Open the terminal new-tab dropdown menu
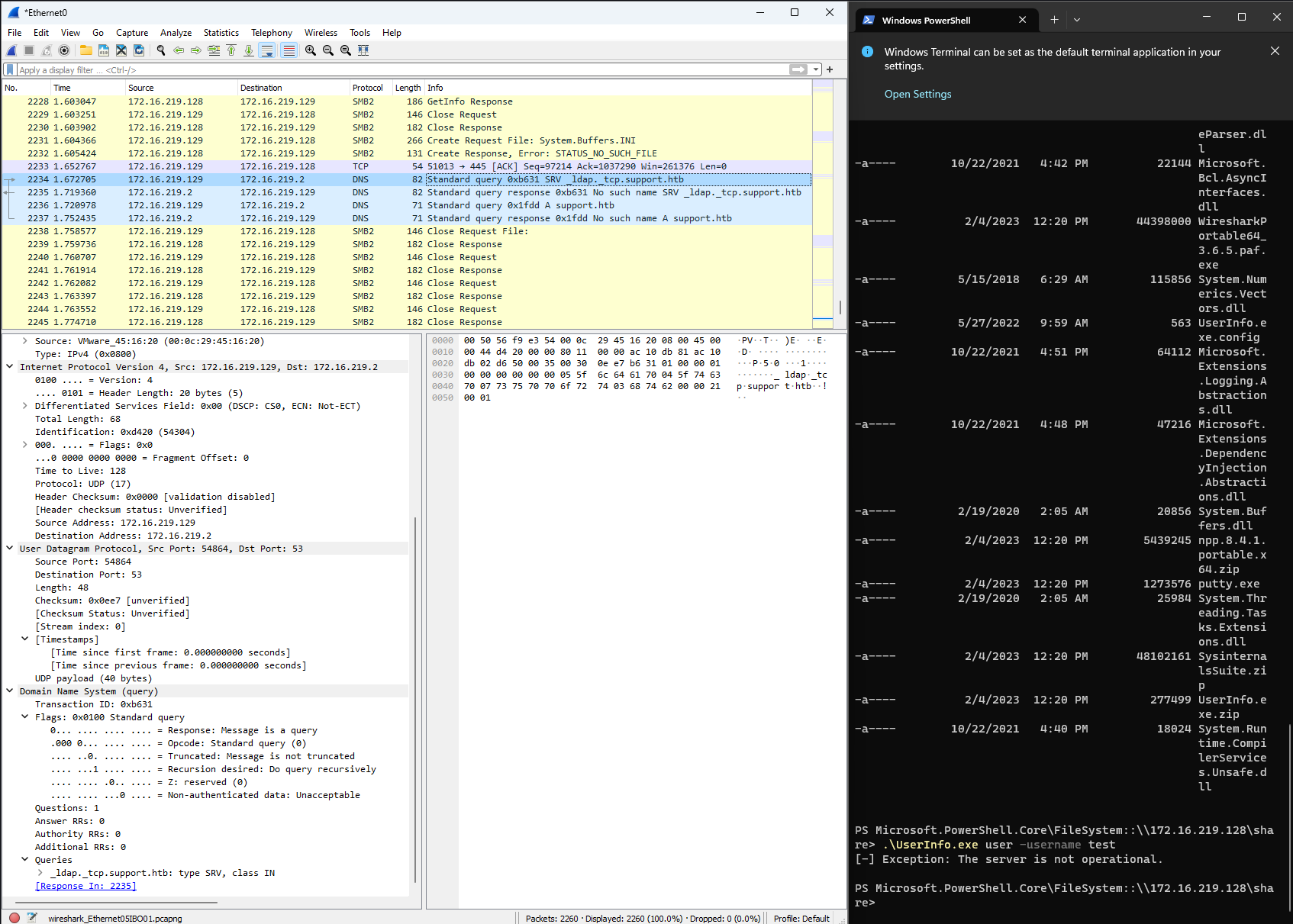Viewport: 1293px width, 924px height. 1076,20
